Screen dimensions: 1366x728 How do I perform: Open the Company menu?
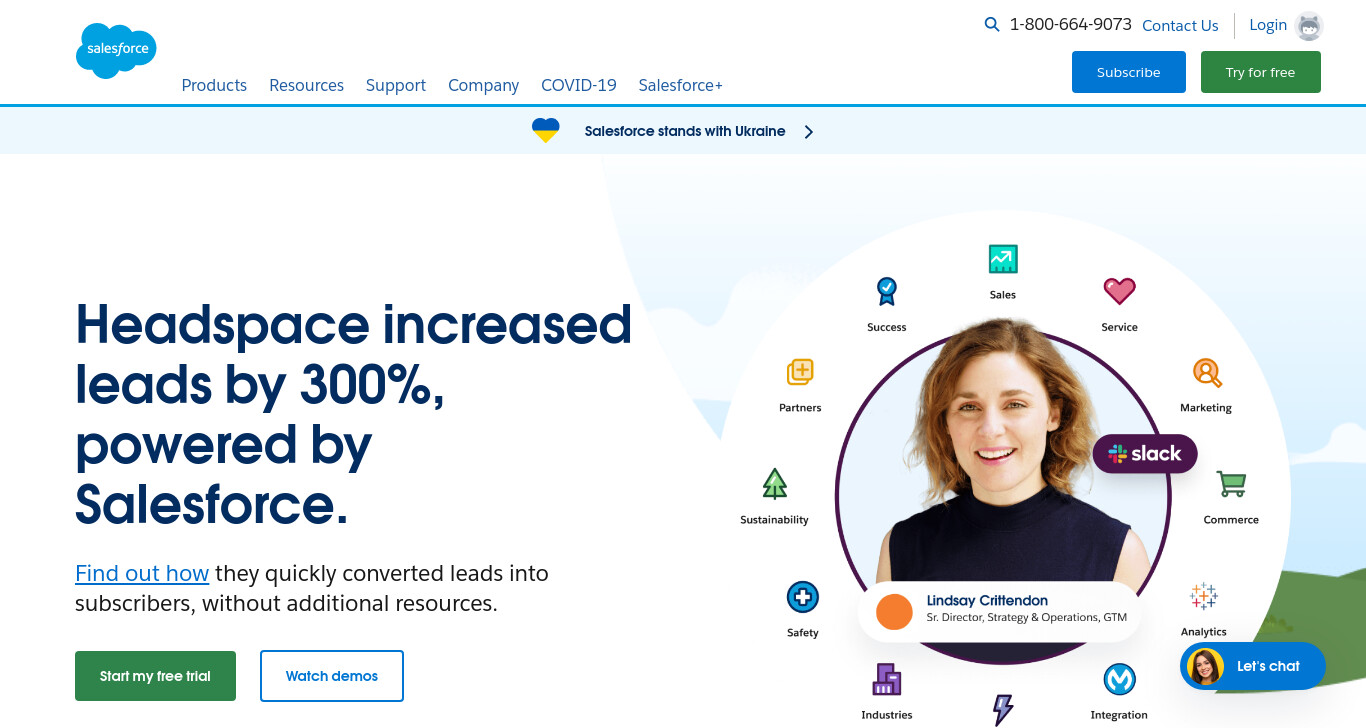pyautogui.click(x=483, y=85)
